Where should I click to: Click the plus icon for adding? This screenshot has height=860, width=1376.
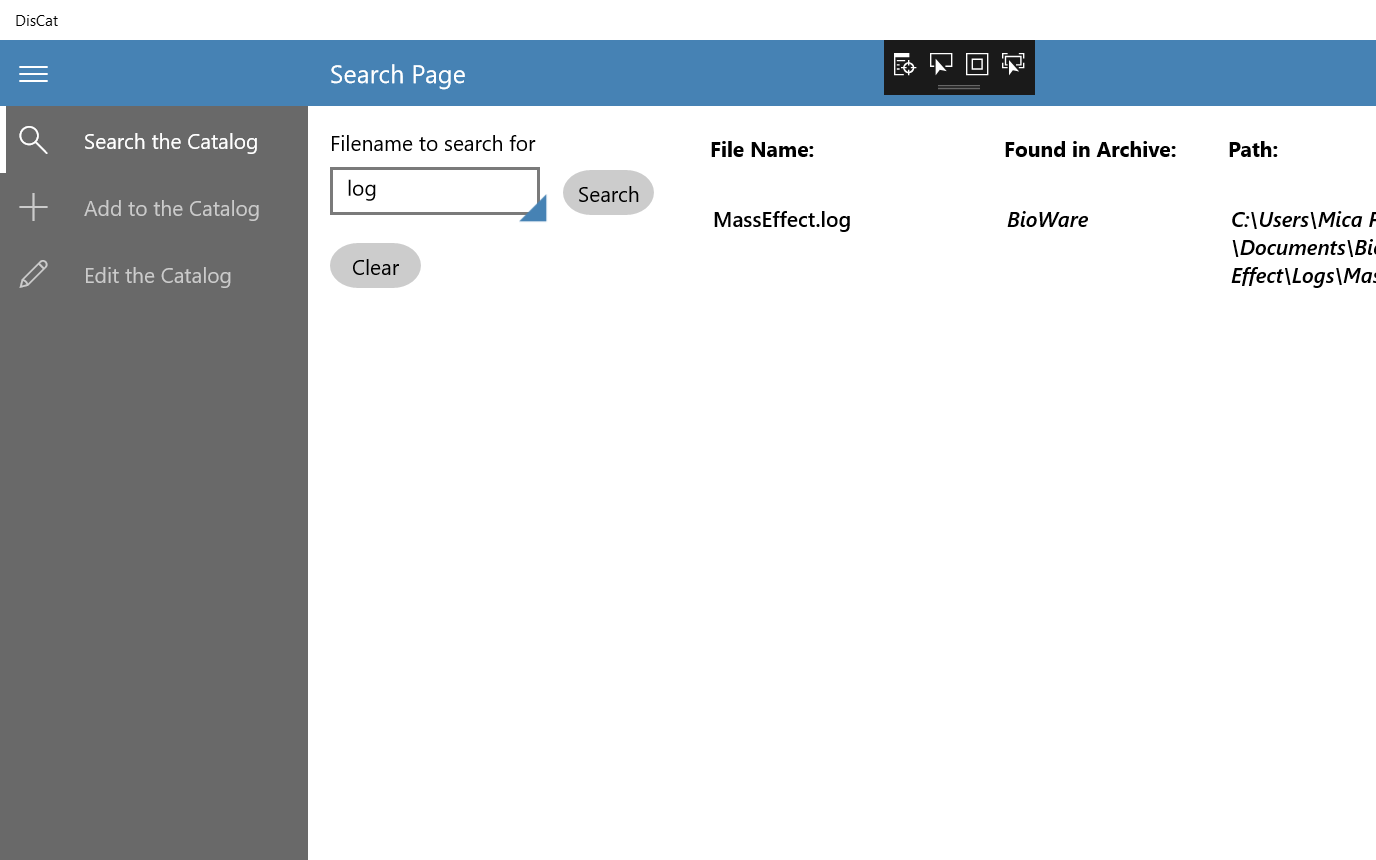(x=33, y=207)
